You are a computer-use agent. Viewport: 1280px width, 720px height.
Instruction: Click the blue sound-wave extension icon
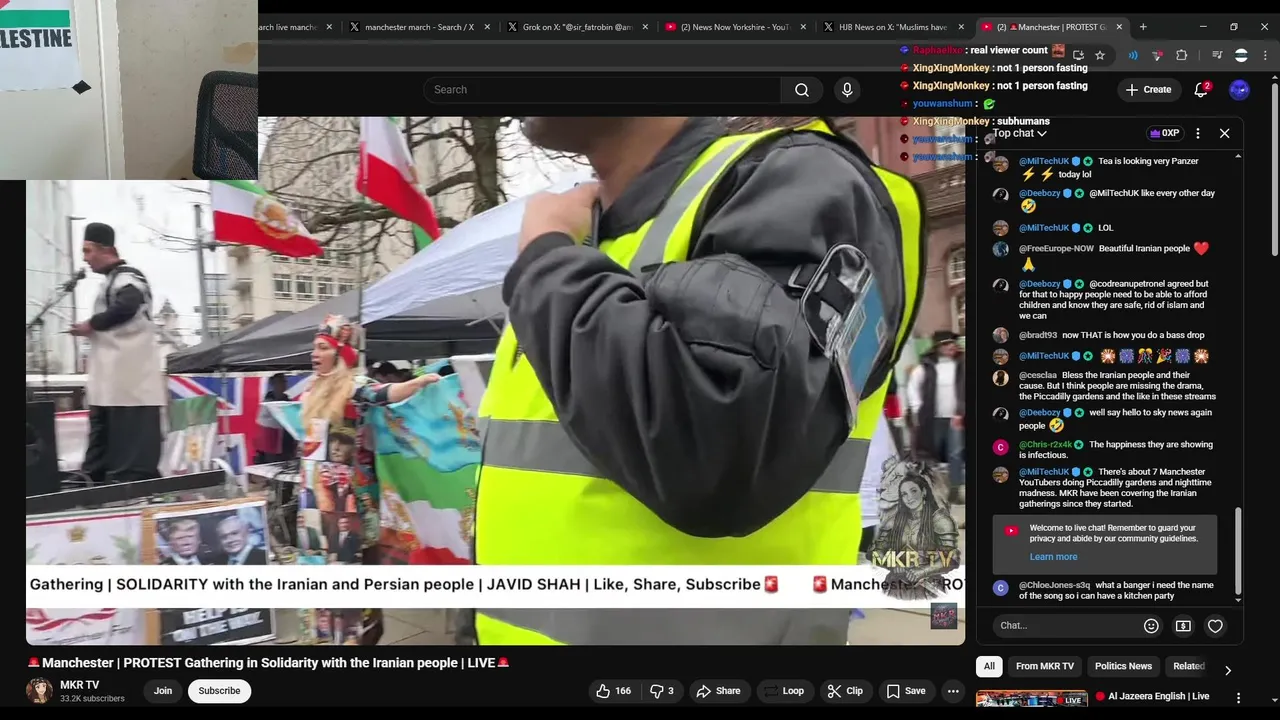coord(1133,55)
